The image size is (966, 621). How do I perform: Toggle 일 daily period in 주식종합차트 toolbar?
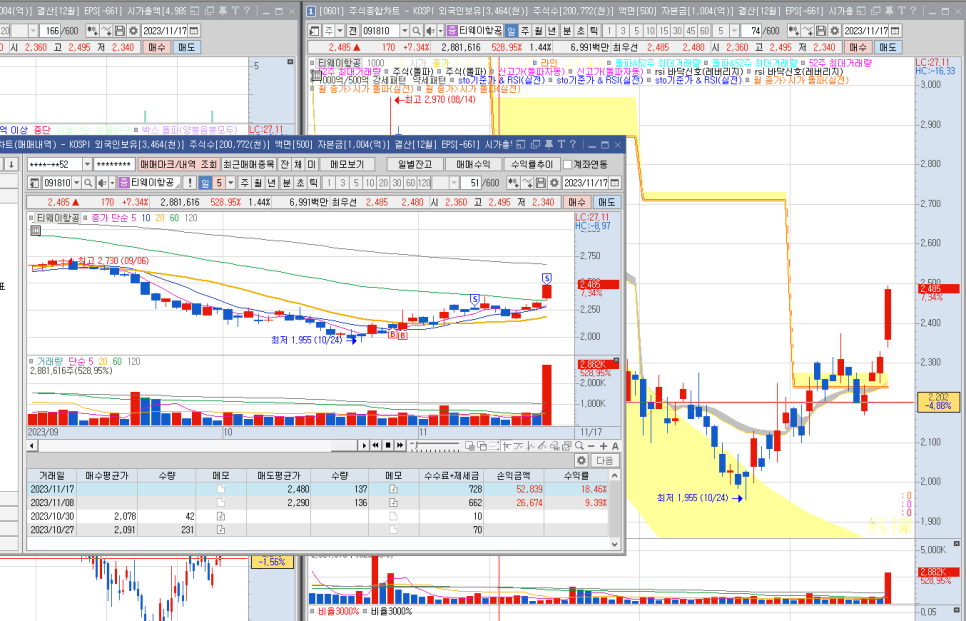(x=511, y=31)
